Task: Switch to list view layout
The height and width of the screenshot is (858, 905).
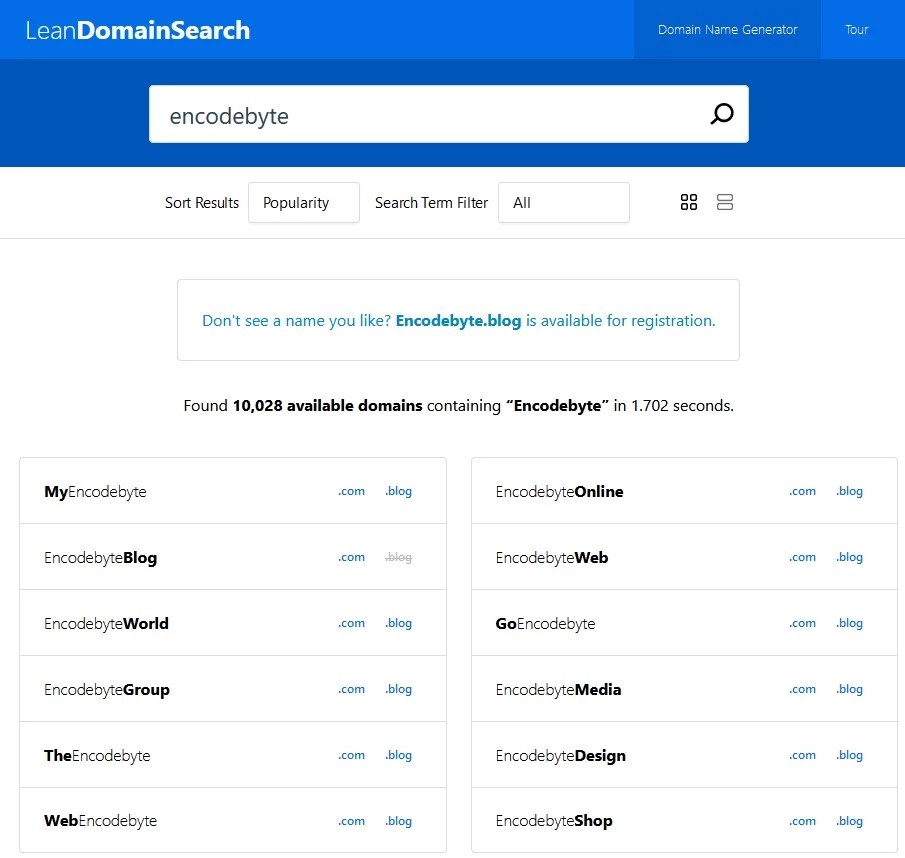Action: tap(724, 202)
